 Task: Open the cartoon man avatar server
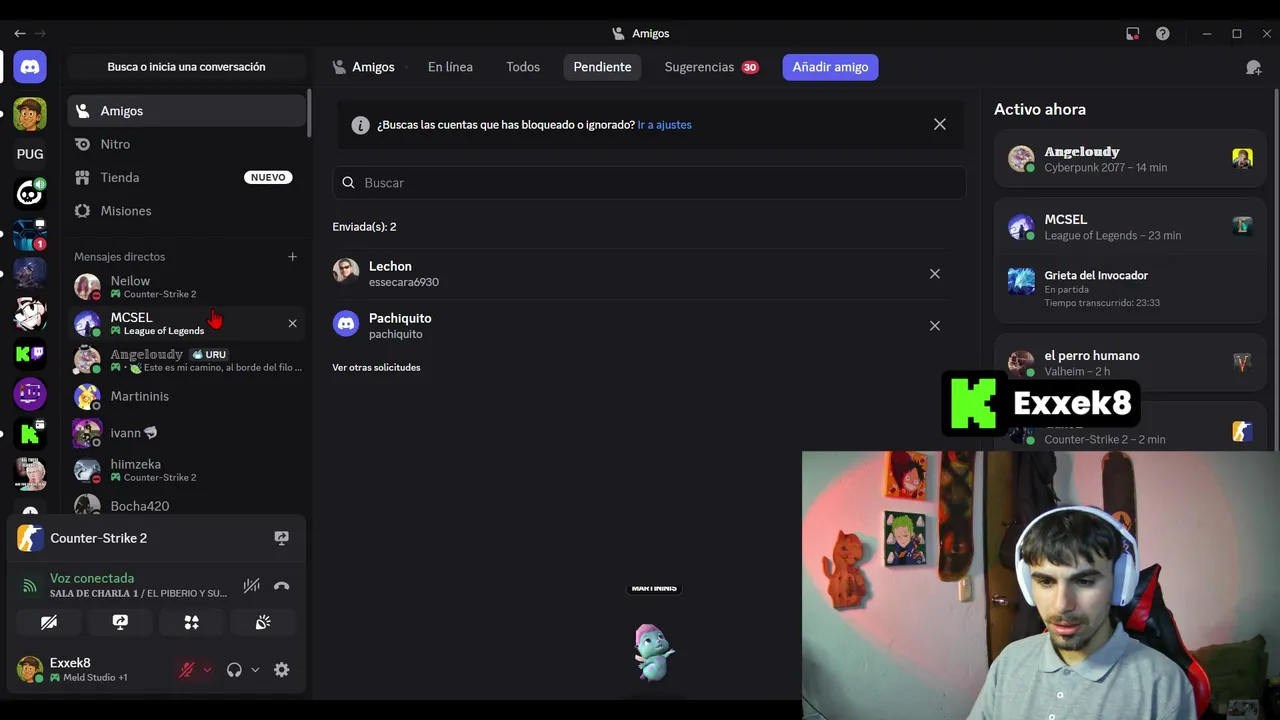tap(30, 114)
